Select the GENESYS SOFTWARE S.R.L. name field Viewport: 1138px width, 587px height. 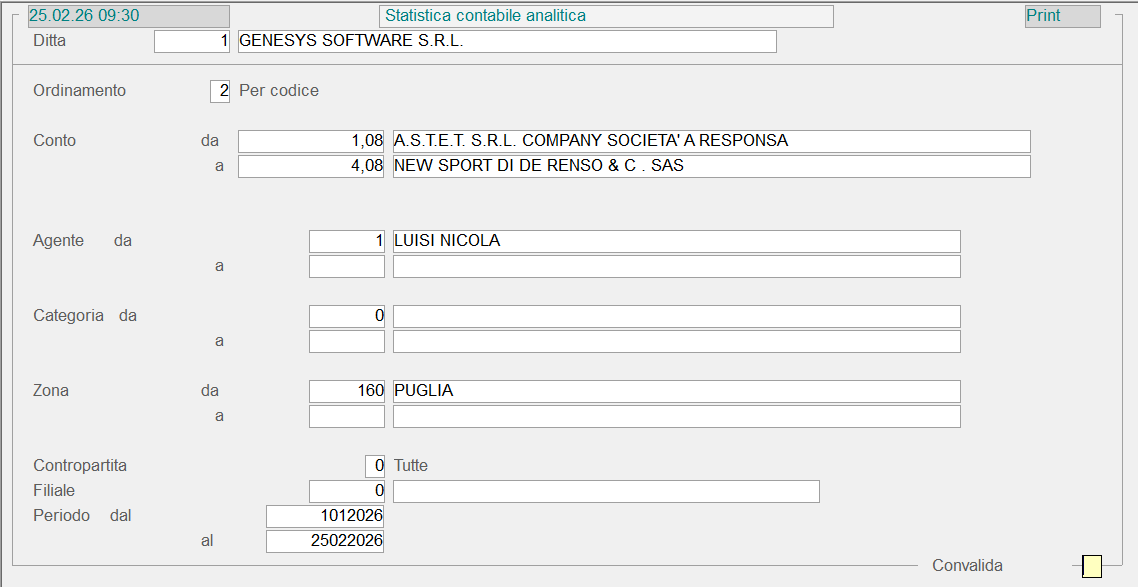tap(506, 41)
